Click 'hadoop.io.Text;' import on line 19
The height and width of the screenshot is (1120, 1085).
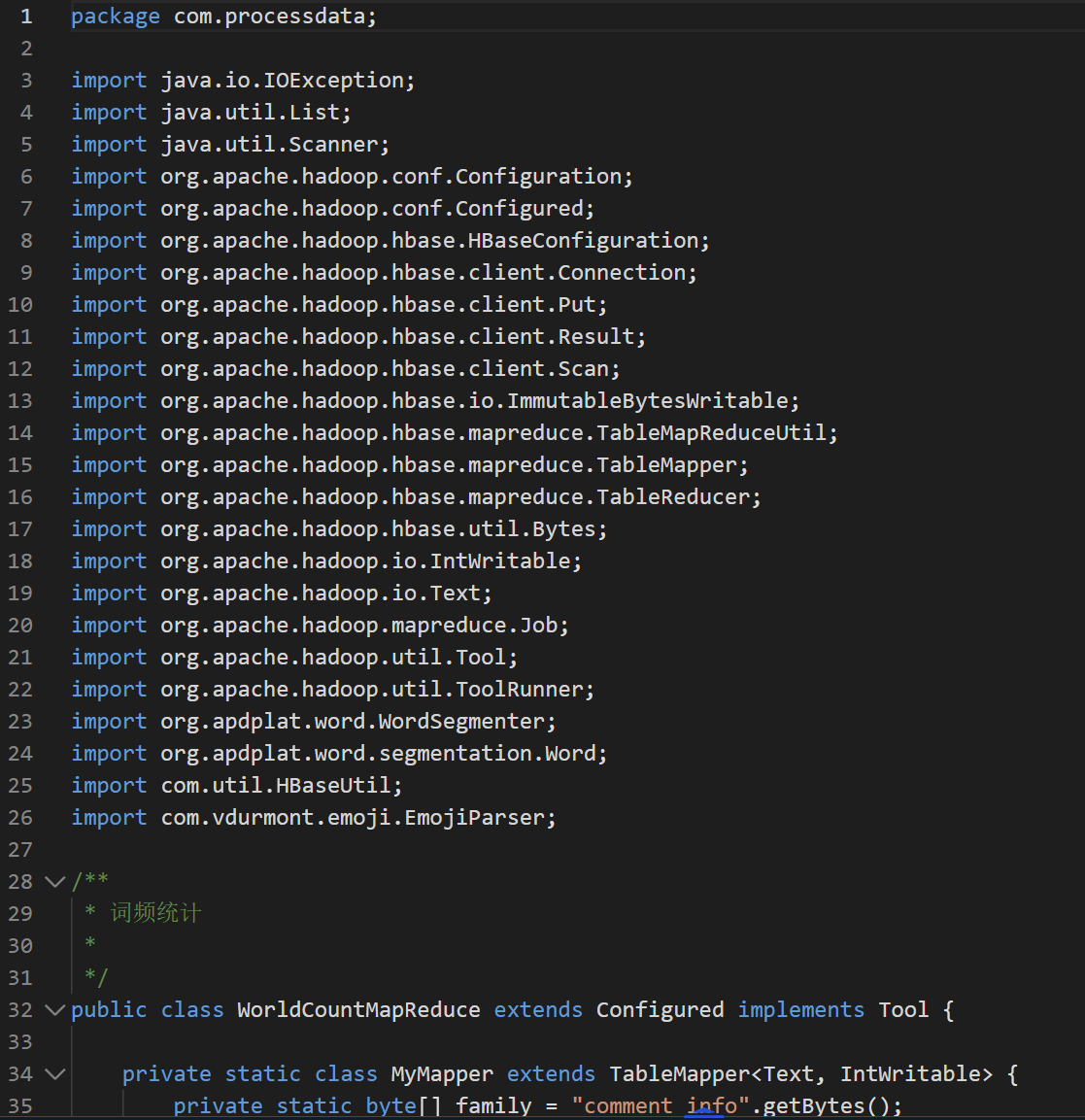point(397,594)
